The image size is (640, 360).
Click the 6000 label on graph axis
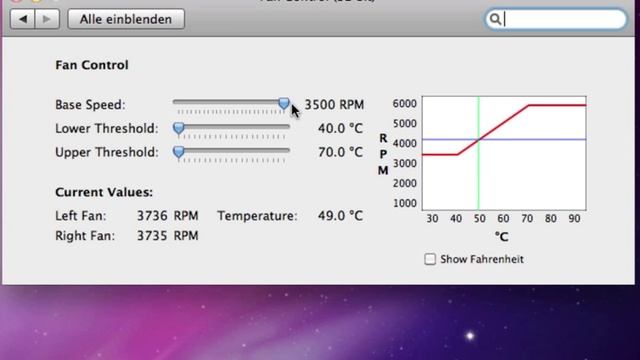[x=404, y=104]
